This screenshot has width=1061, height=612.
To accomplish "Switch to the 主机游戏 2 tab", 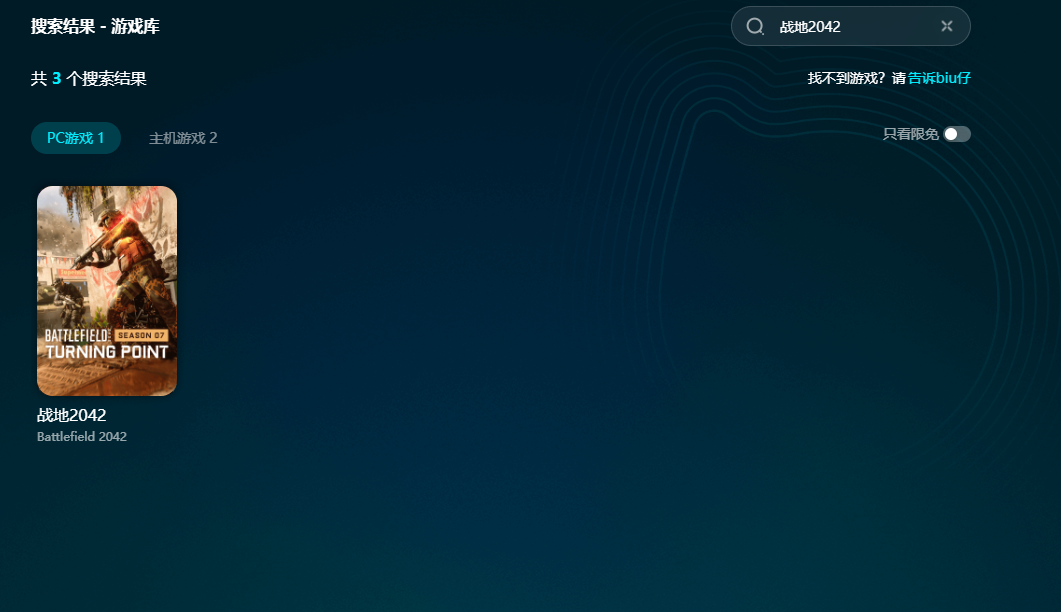I will coord(183,138).
